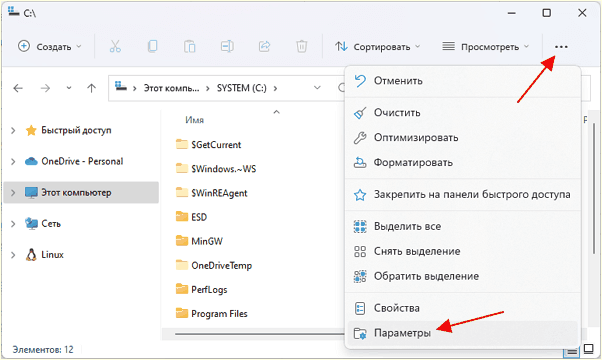Choose Закрепить на панели быстрого доступа
Screen dimensions: 602x360
(463, 195)
